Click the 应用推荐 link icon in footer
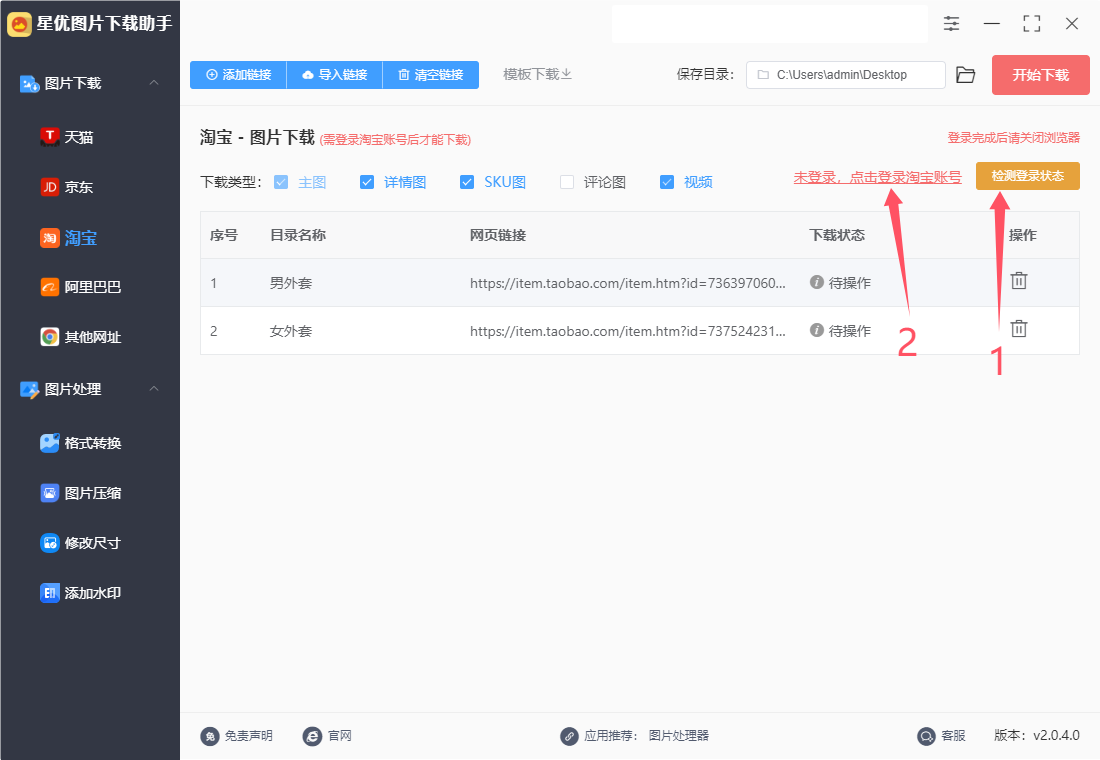 pos(569,736)
